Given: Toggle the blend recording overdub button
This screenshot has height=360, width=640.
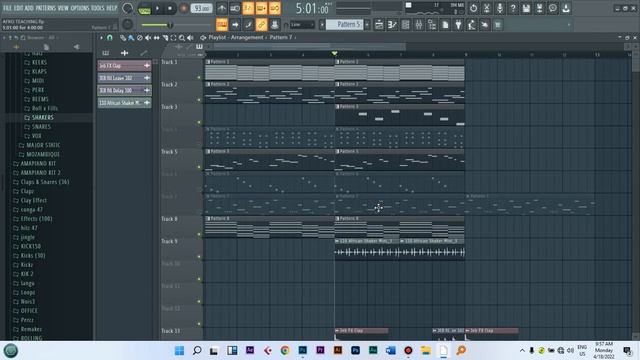Looking at the screenshot, I should (261, 8).
